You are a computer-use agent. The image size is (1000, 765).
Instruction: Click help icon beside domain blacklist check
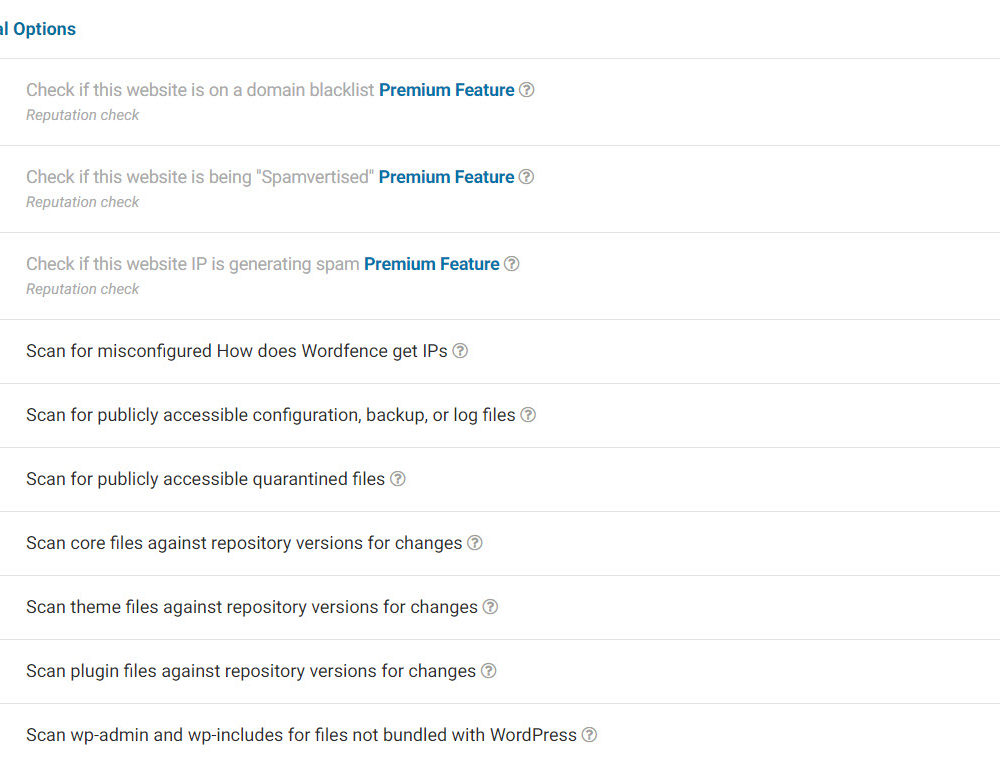(527, 90)
